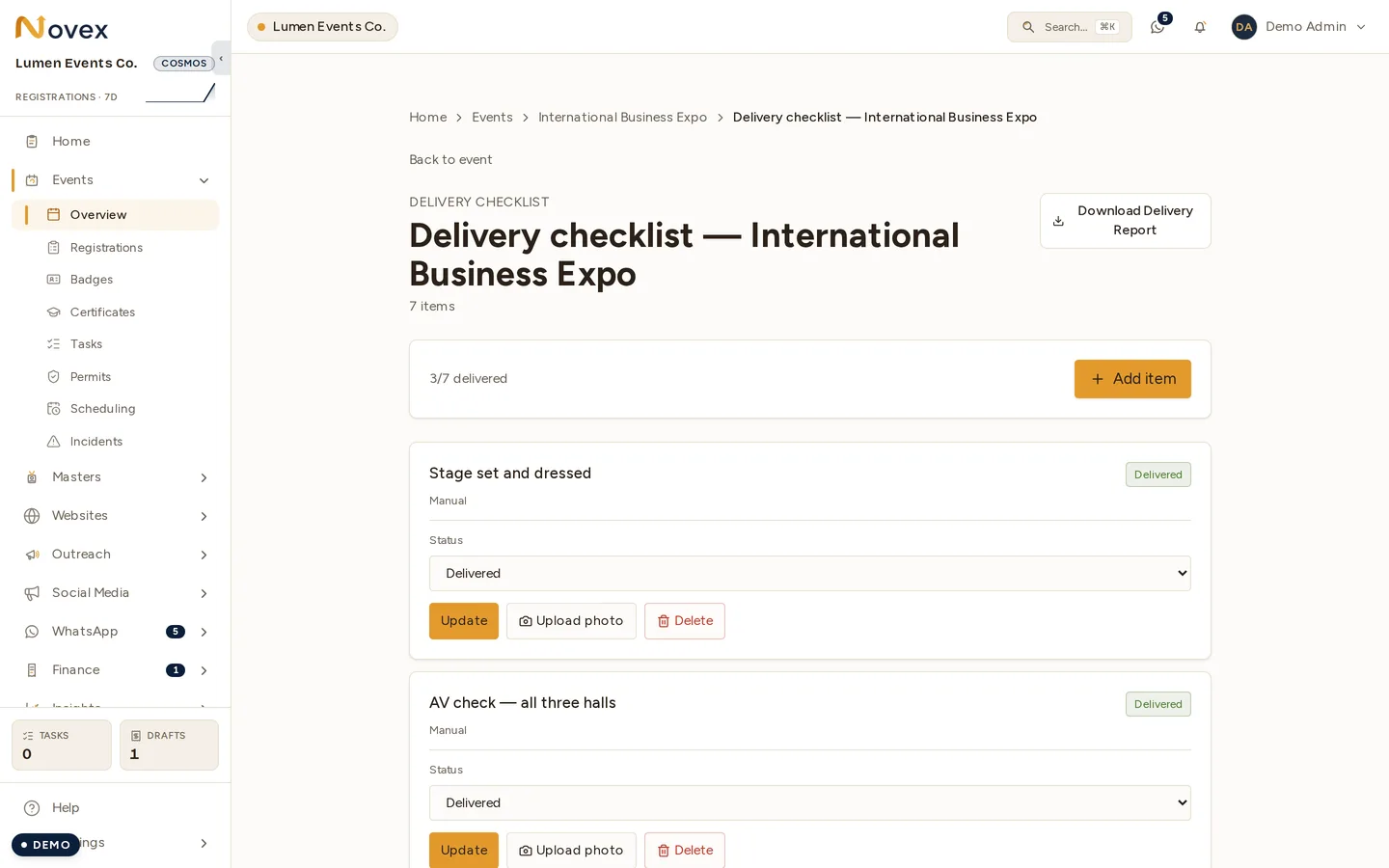Click the Add item button

point(1132,379)
